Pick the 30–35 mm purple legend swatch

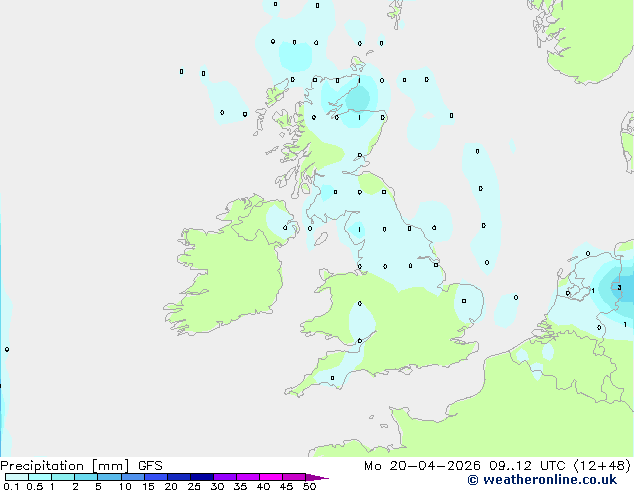[225, 477]
